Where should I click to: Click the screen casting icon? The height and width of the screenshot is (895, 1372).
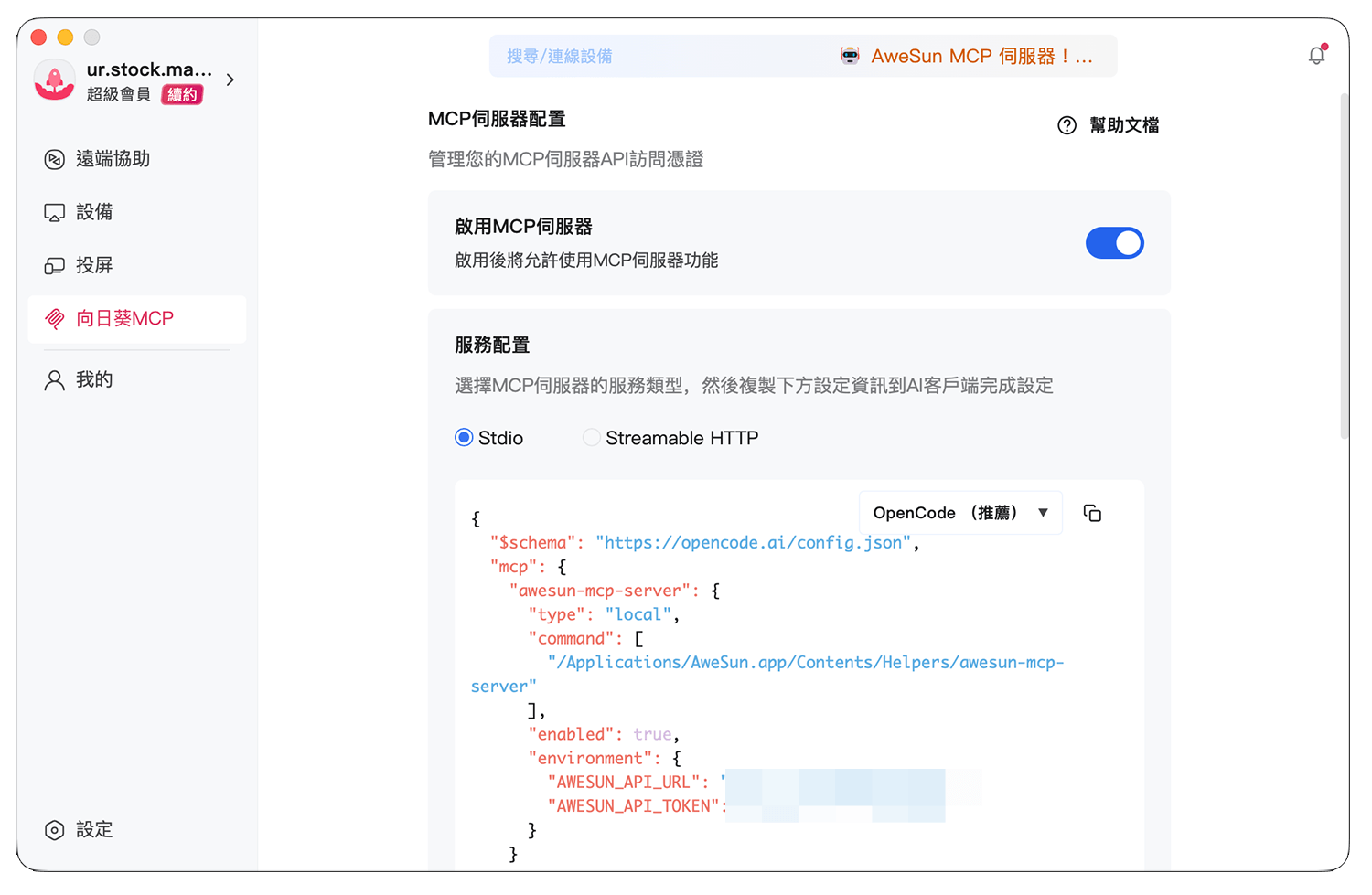[55, 265]
